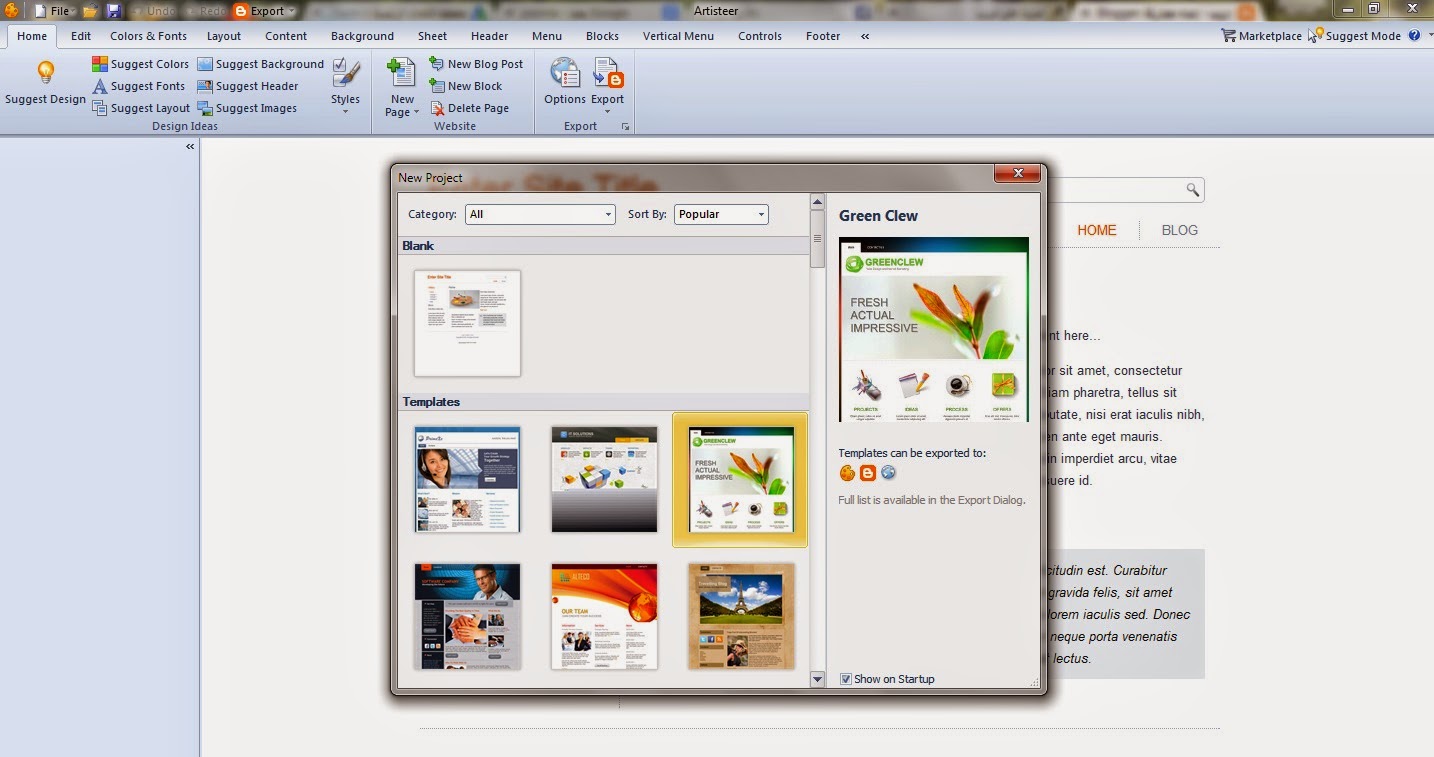Click the Suggest Background icon

click(205, 64)
